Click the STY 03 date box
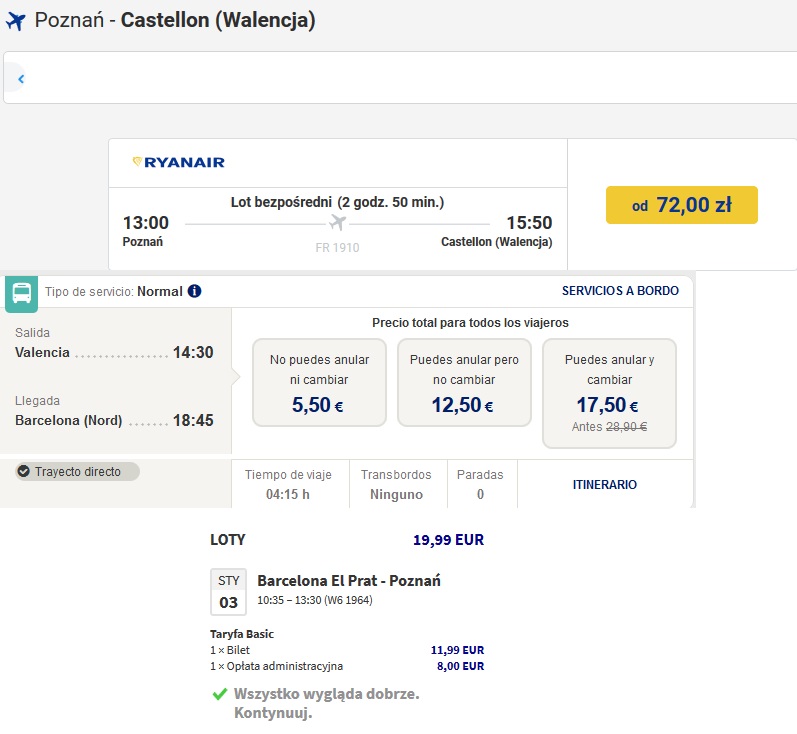This screenshot has width=797, height=734. coord(228,592)
